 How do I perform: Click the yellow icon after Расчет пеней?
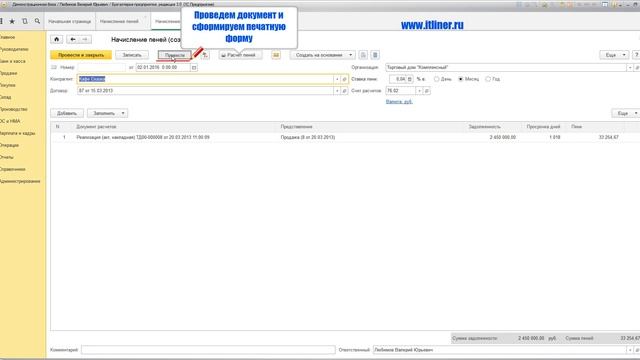click(276, 55)
